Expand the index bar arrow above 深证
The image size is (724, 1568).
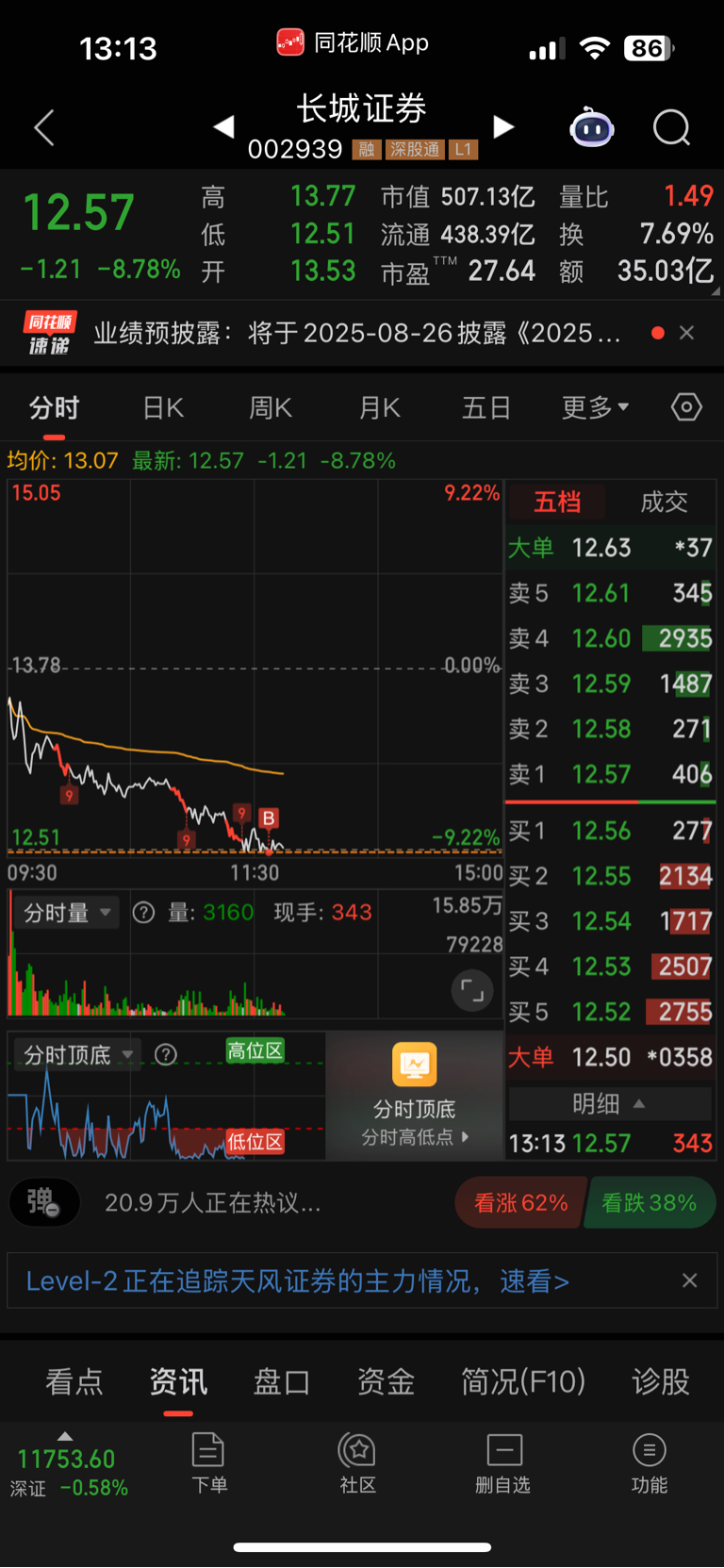pos(65,1436)
